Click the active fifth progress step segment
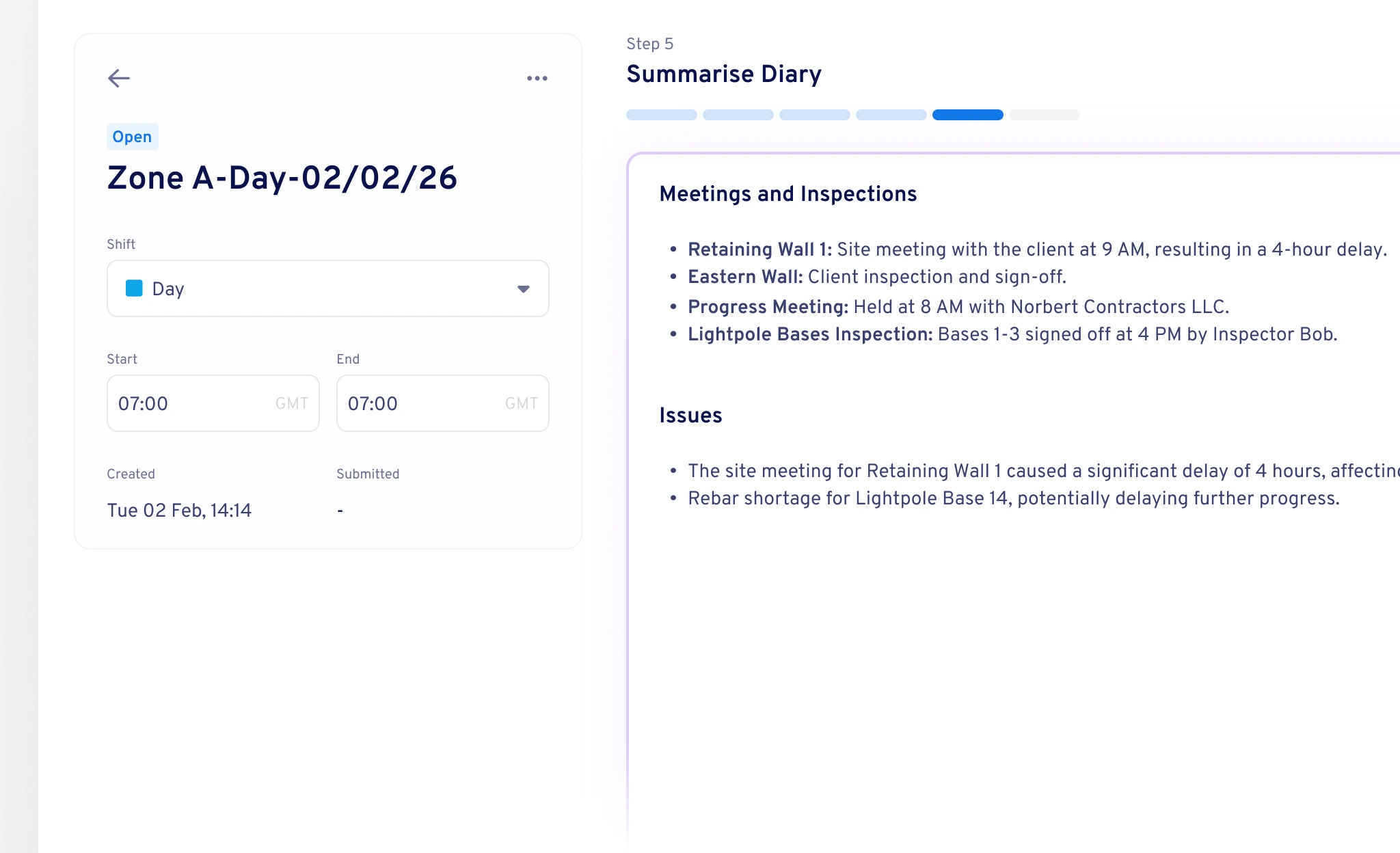Screen dimensions: 1400x853 click(968, 115)
